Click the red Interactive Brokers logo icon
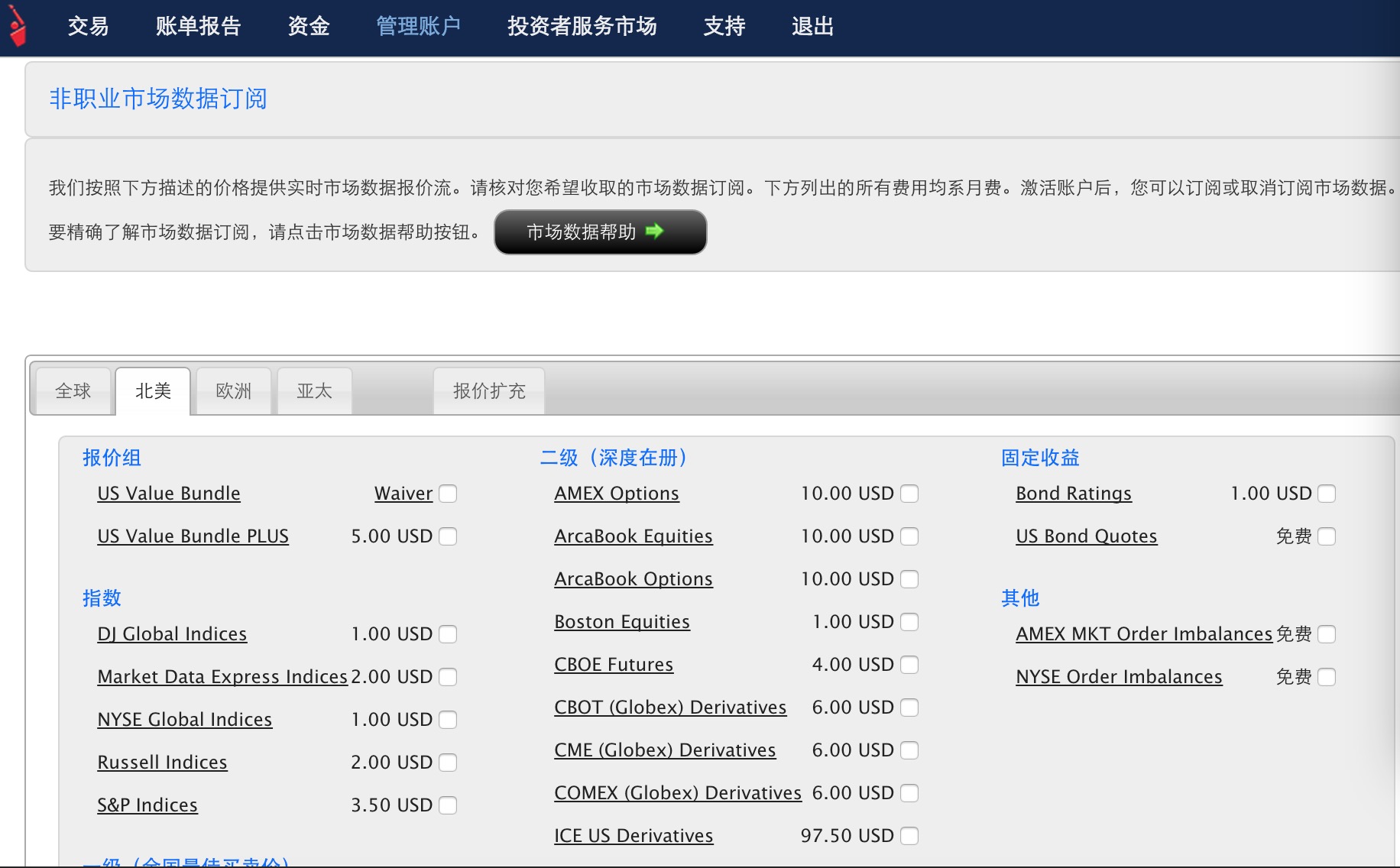 [16, 27]
